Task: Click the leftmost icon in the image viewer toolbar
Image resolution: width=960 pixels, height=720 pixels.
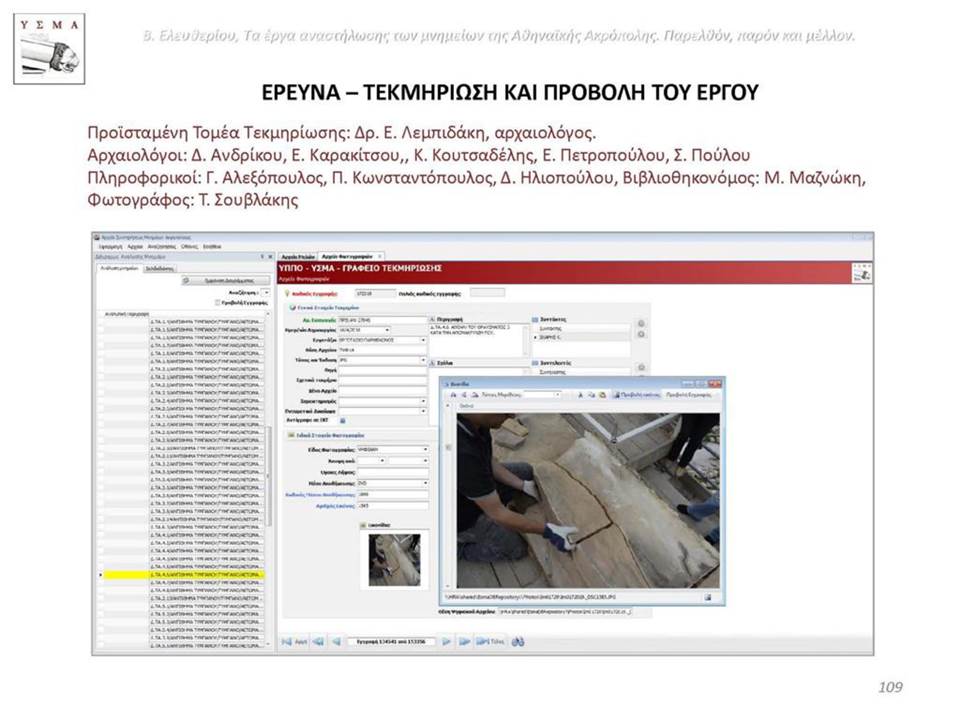Action: pyautogui.click(x=454, y=395)
